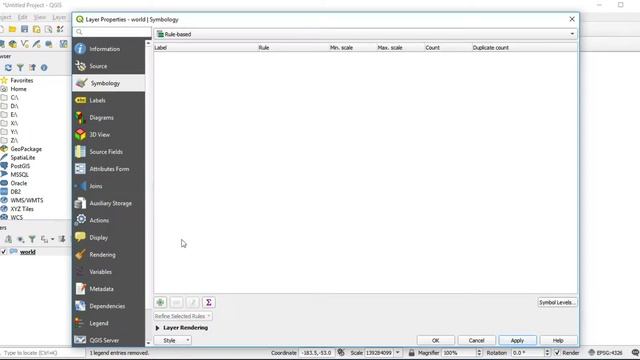Click the OK button
This screenshot has width=640, height=360.
click(436, 340)
